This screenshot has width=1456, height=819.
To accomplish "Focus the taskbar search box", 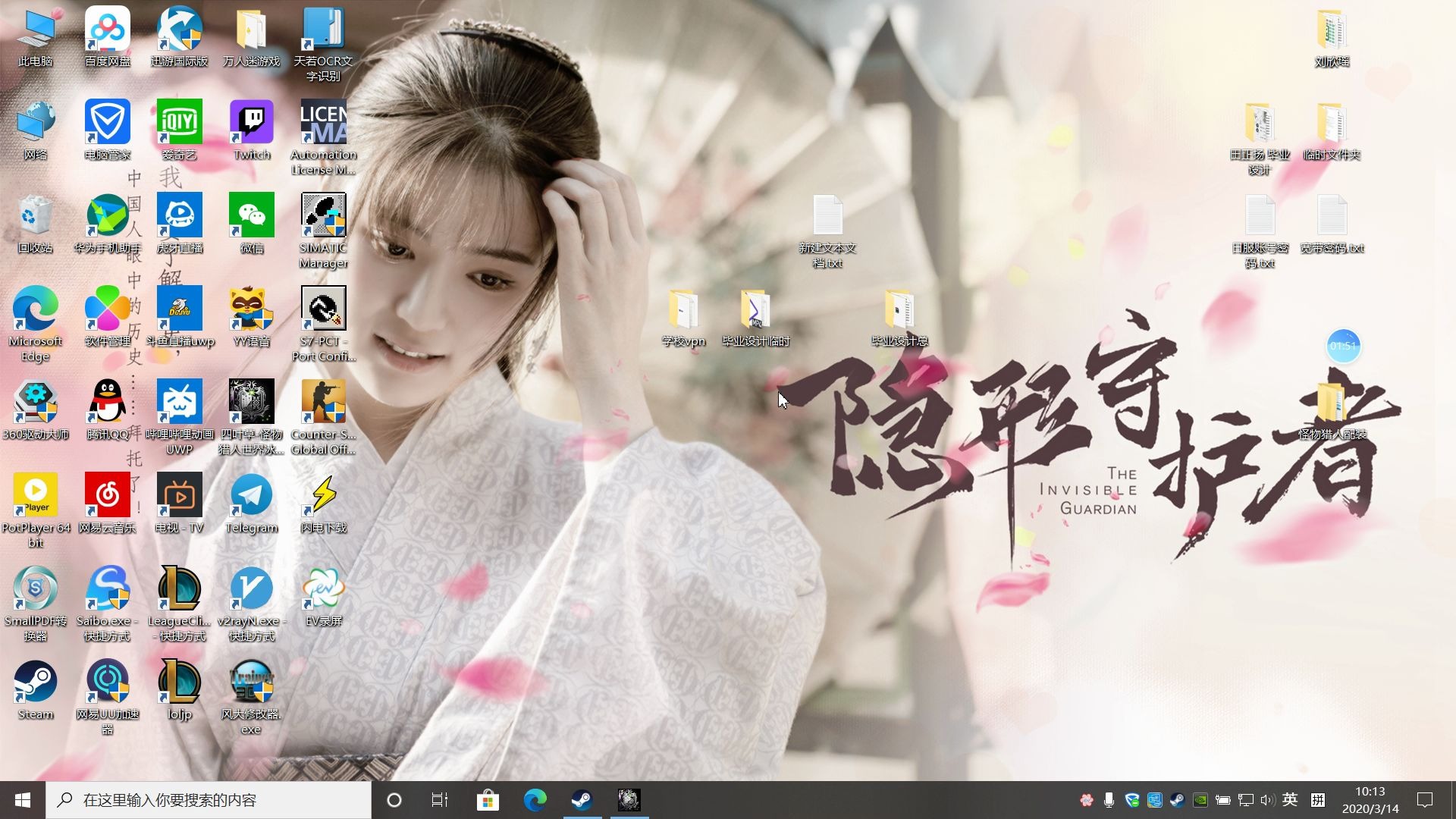I will tap(209, 800).
